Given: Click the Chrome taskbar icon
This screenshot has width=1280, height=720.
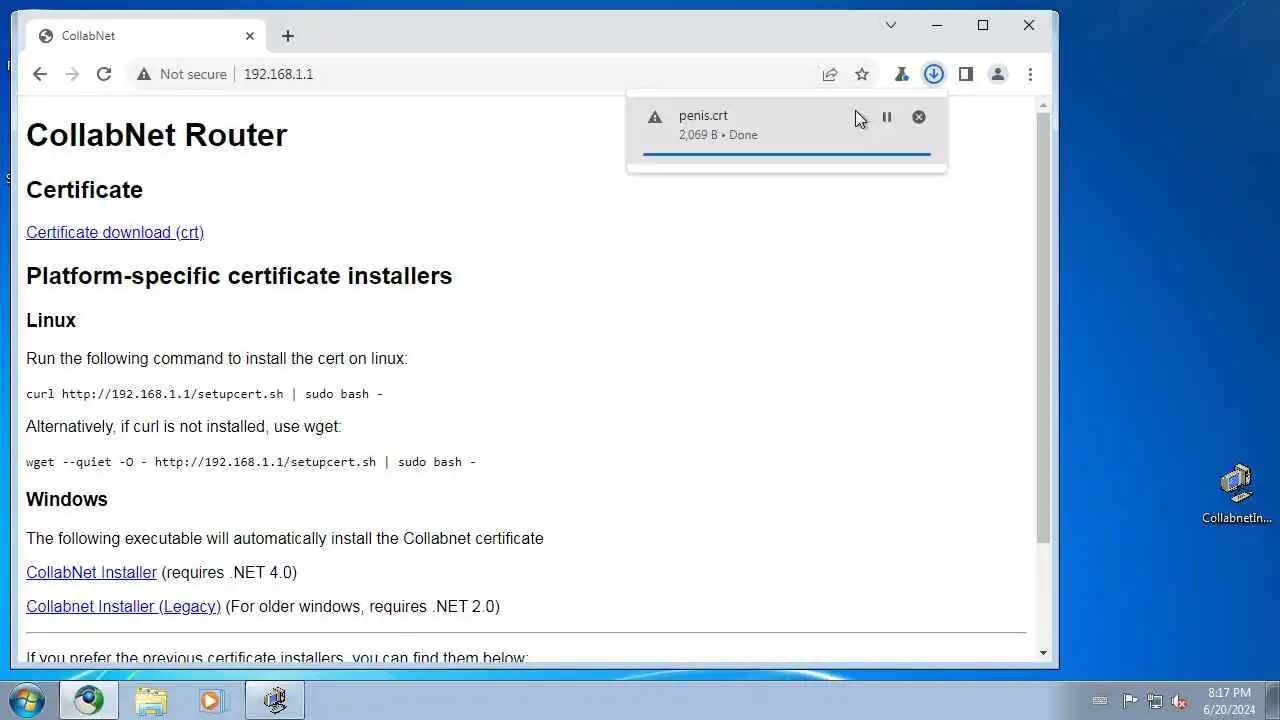Looking at the screenshot, I should click(x=88, y=700).
